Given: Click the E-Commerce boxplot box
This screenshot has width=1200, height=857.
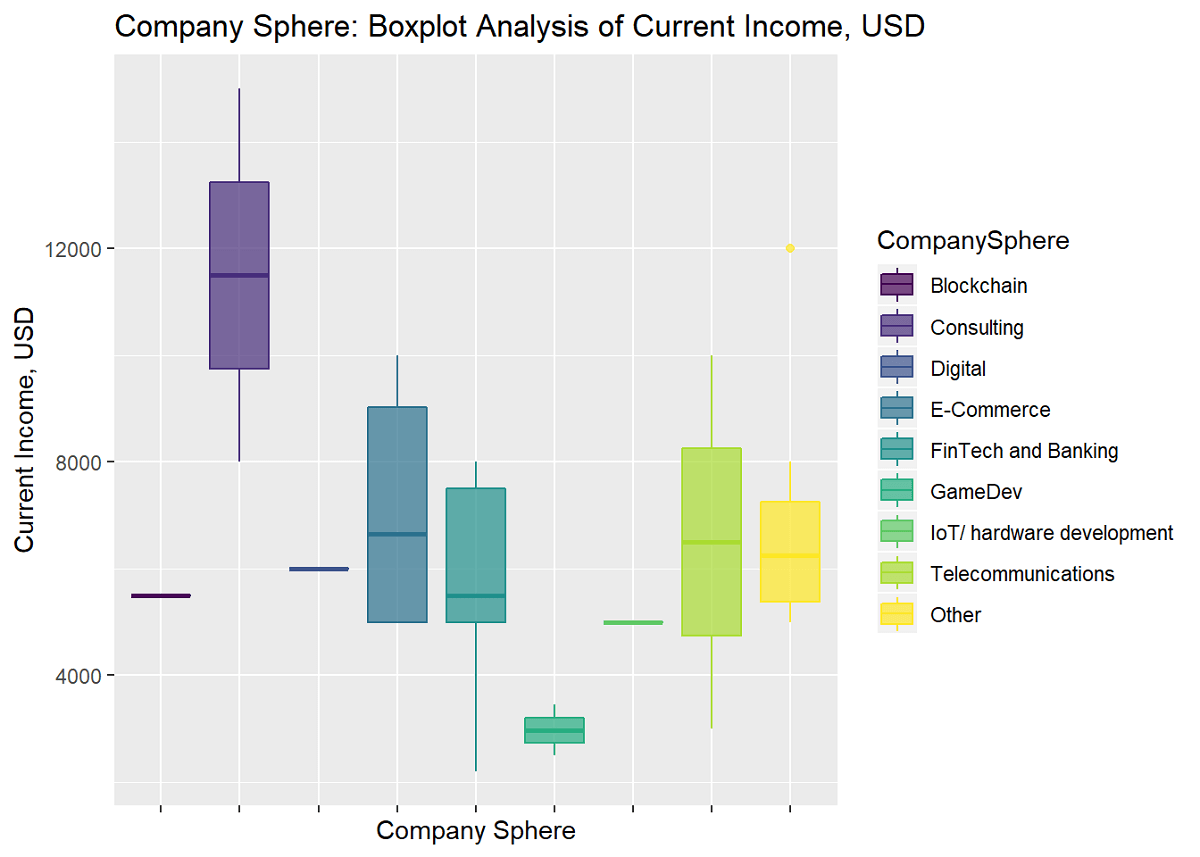Looking at the screenshot, I should click(x=397, y=514).
